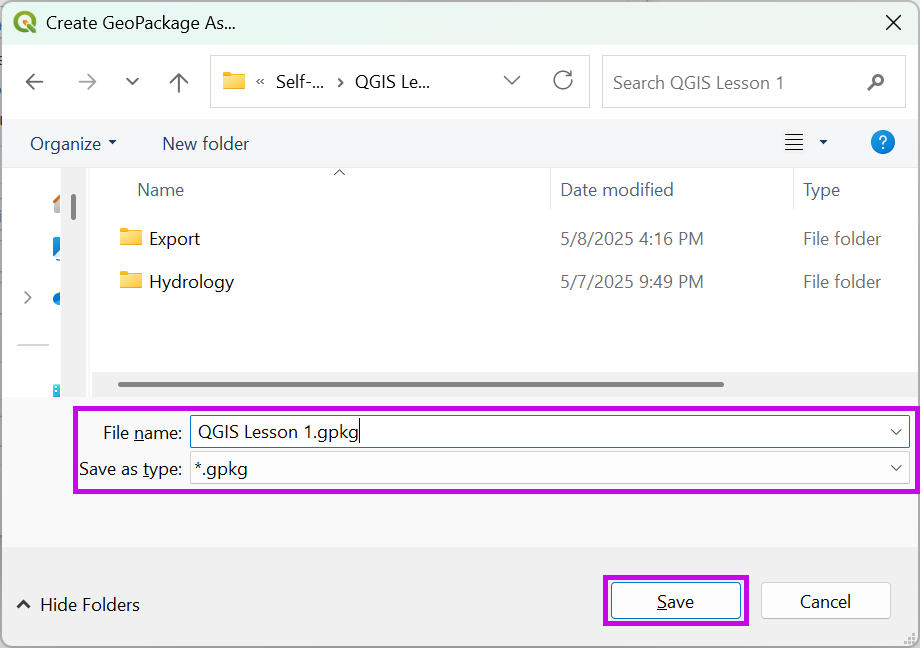Sort files by the Date modified column

(x=616, y=189)
